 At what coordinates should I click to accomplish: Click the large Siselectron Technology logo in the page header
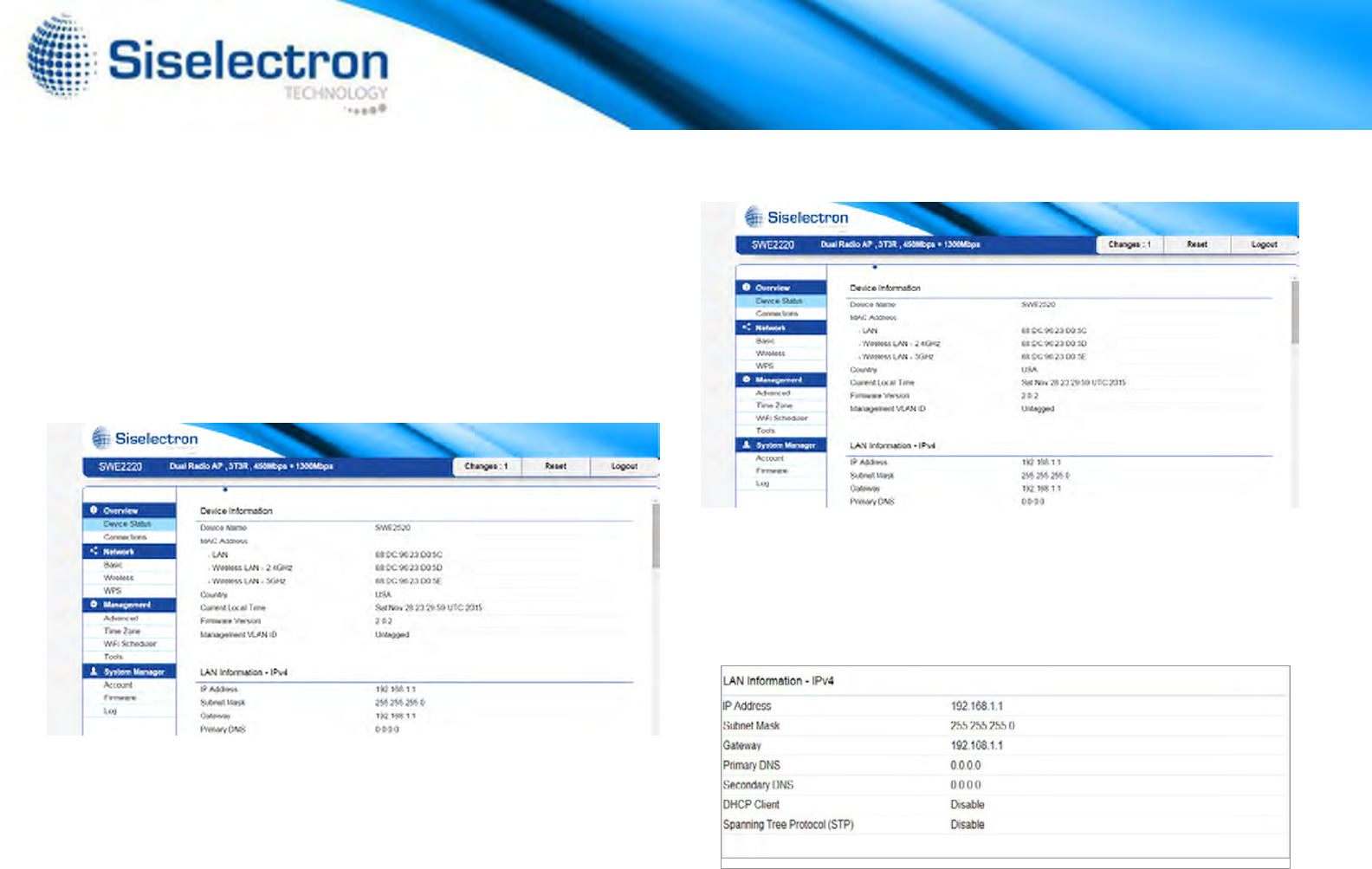[208, 66]
